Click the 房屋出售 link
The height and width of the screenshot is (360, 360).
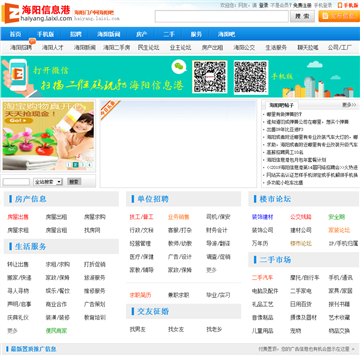[18, 217]
